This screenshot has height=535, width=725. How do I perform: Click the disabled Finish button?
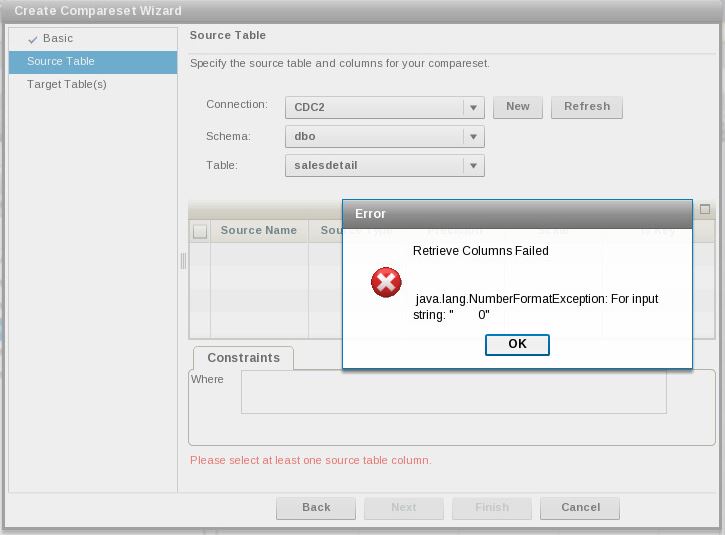click(492, 508)
